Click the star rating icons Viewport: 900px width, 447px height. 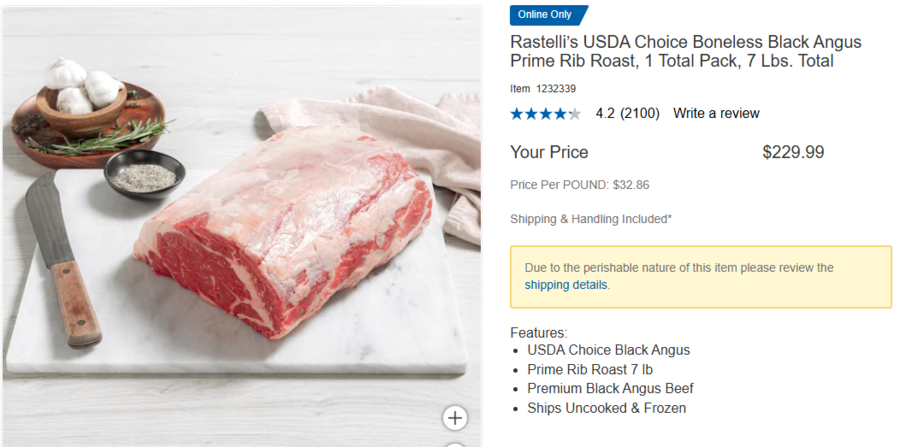click(545, 114)
